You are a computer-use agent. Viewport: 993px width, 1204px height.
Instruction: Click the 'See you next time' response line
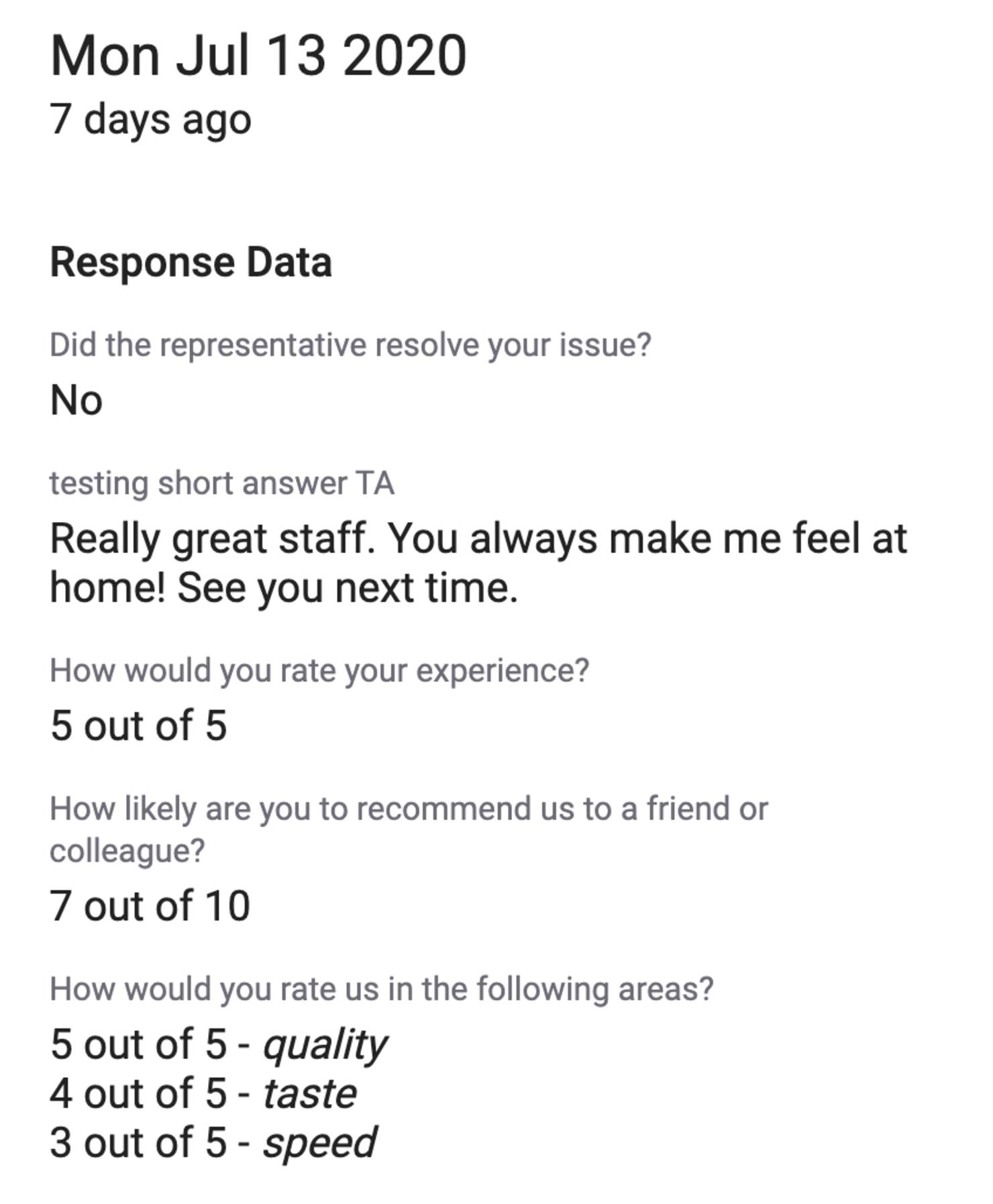348,588
